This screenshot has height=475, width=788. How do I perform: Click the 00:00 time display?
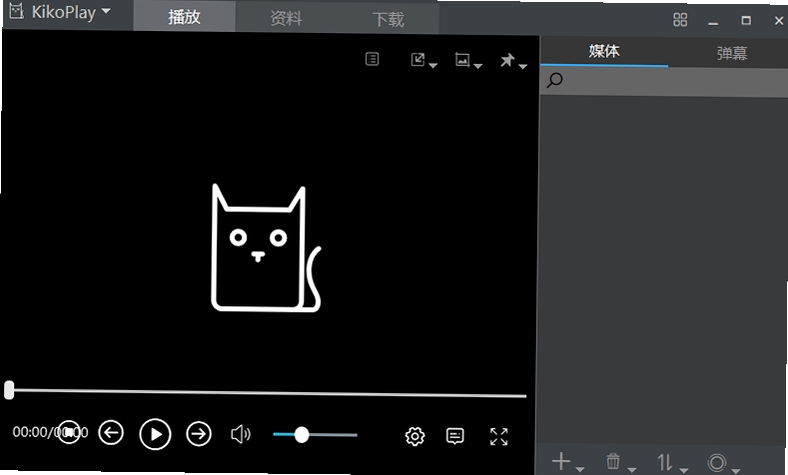[50, 432]
